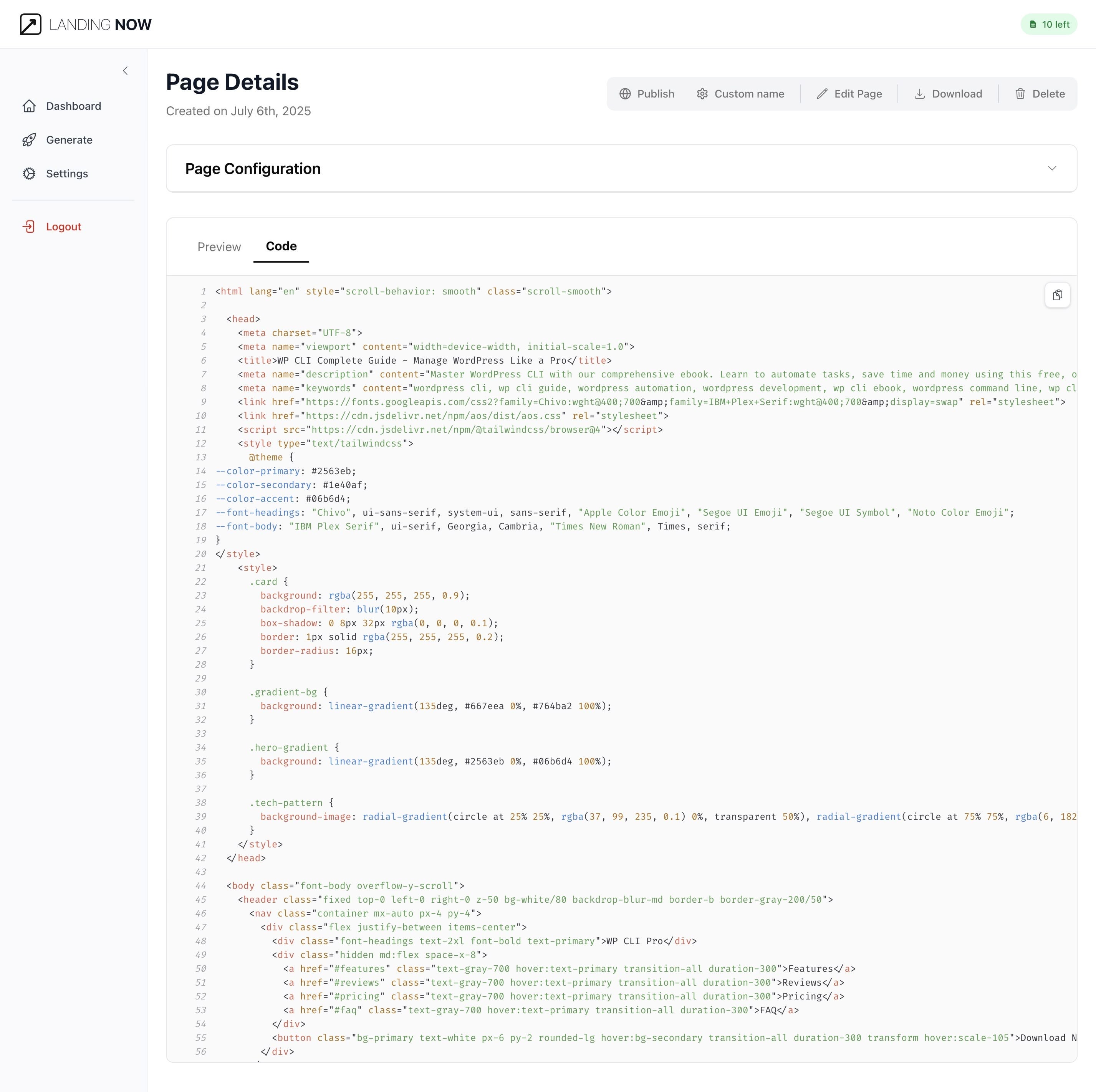The image size is (1096, 1092).
Task: Switch to the Preview tab
Action: click(x=219, y=247)
